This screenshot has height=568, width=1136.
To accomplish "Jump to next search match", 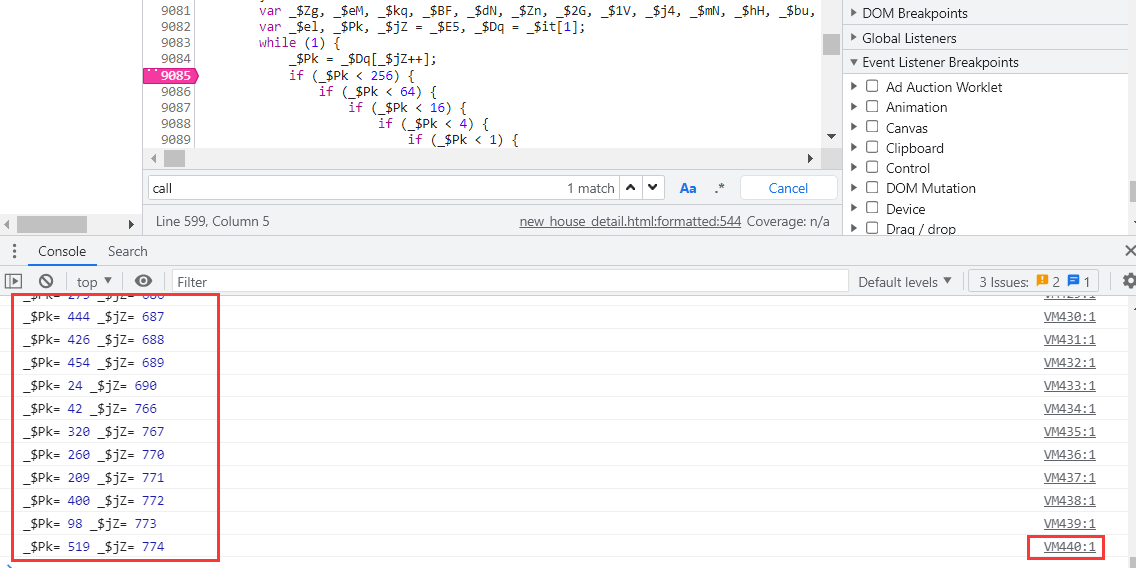I will coord(653,188).
